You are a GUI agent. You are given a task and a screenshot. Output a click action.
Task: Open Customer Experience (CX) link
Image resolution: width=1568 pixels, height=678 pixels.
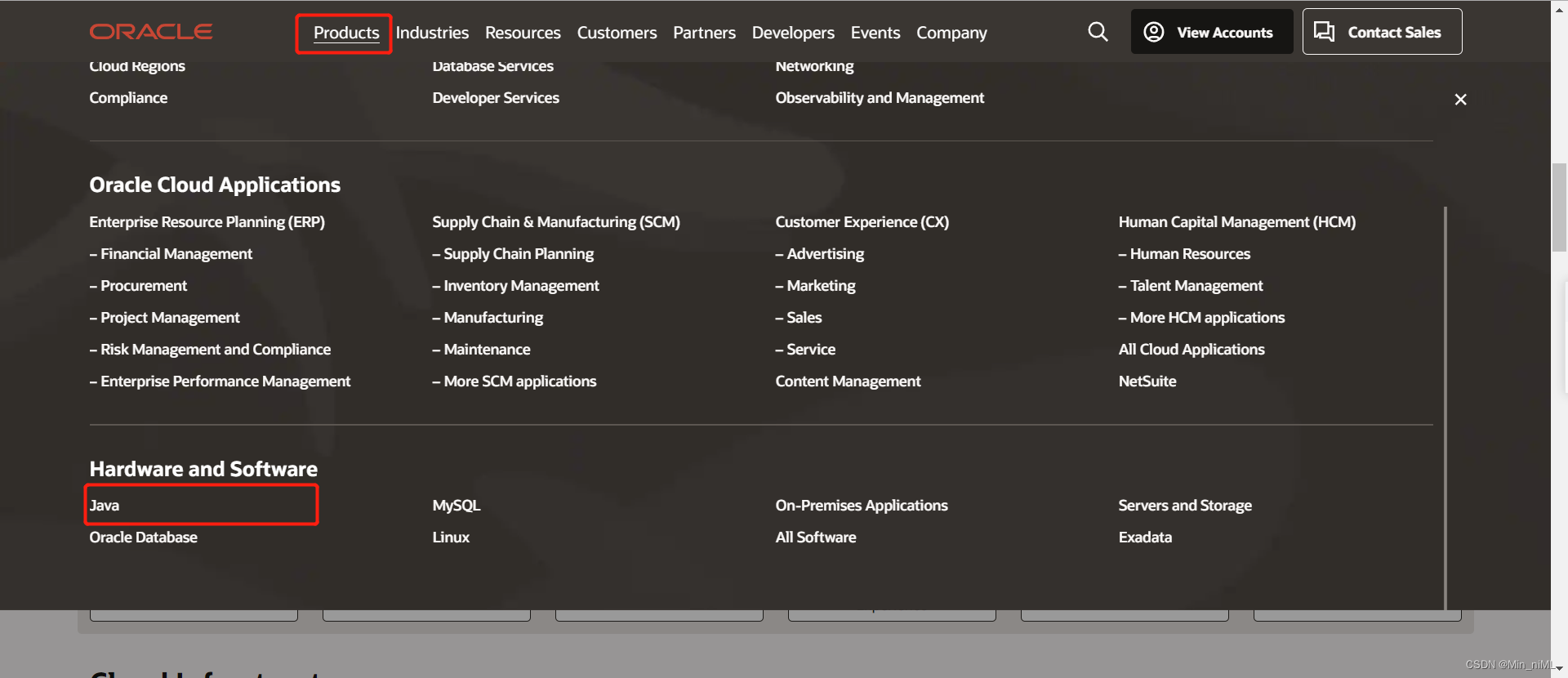[862, 222]
